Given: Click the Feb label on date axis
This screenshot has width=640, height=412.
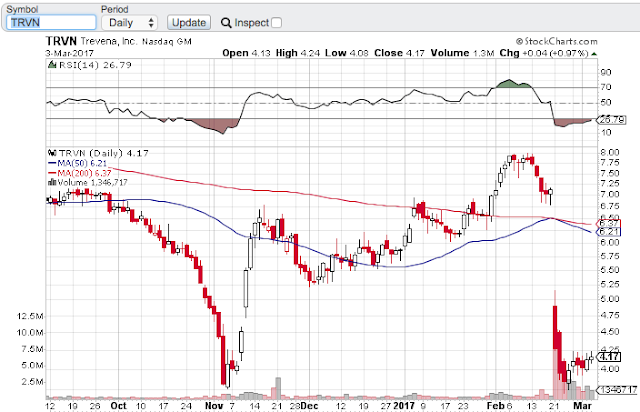Looking at the screenshot, I should 496,406.
